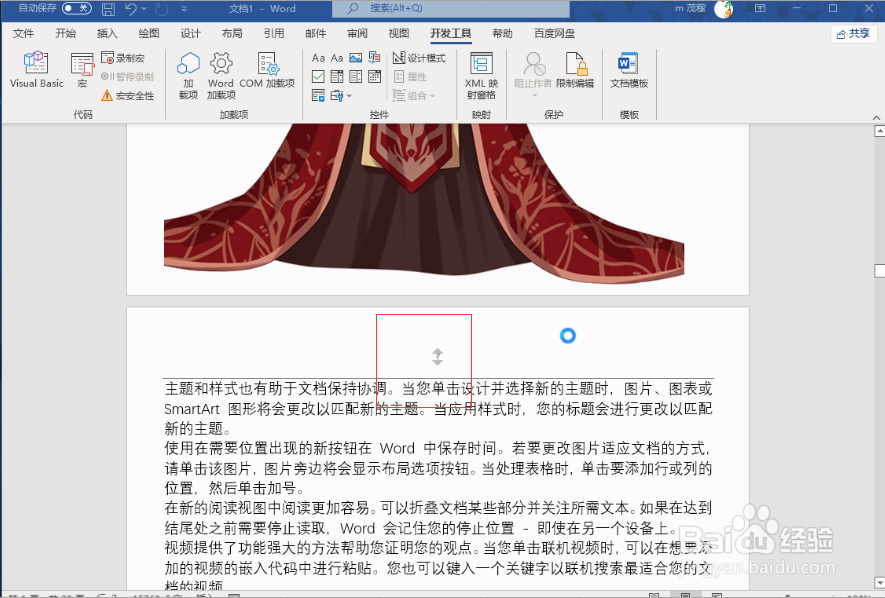
Task: Insert plain text content control
Action: click(x=337, y=58)
